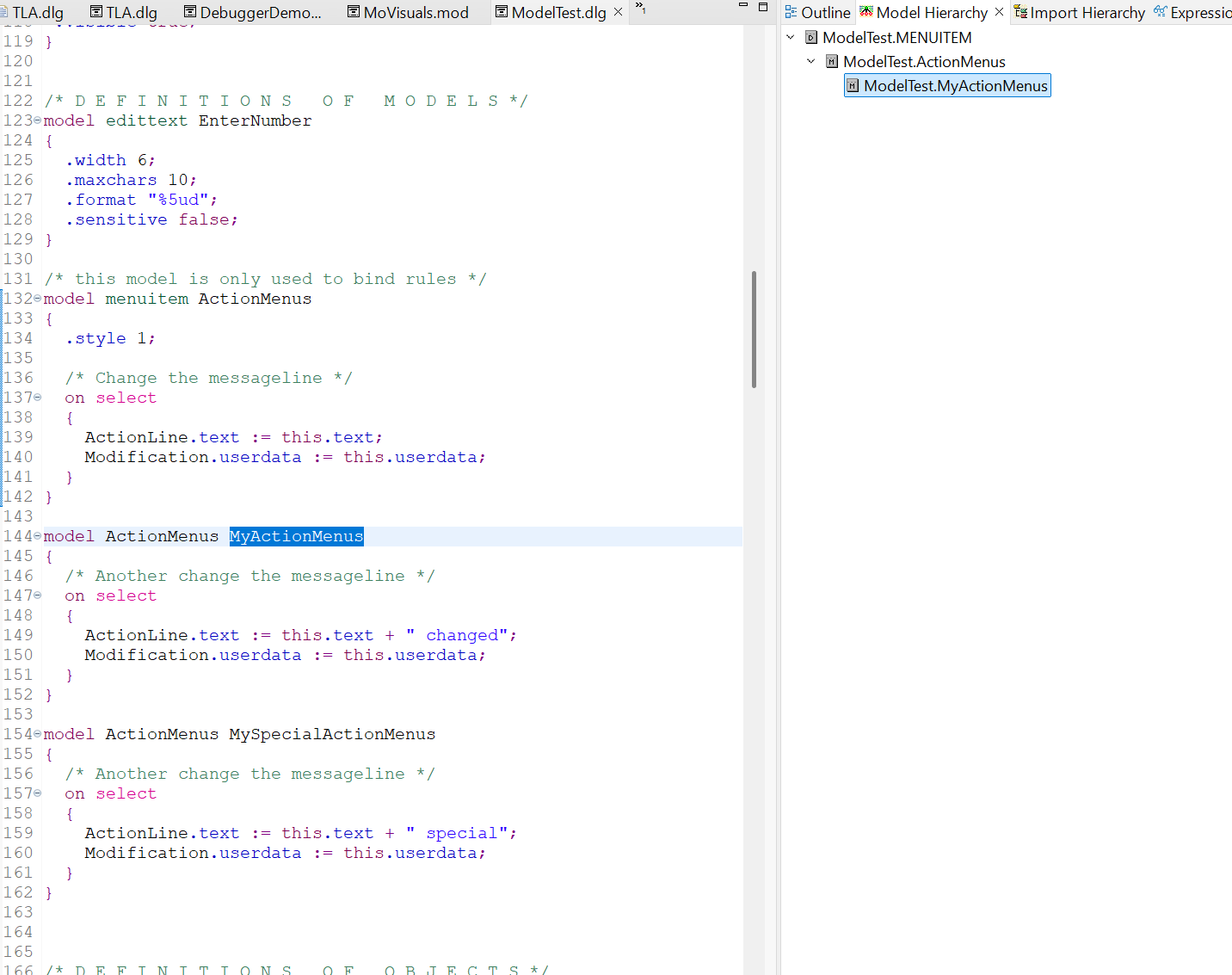Maximize the editor area
1232x975 pixels.
pos(762,7)
